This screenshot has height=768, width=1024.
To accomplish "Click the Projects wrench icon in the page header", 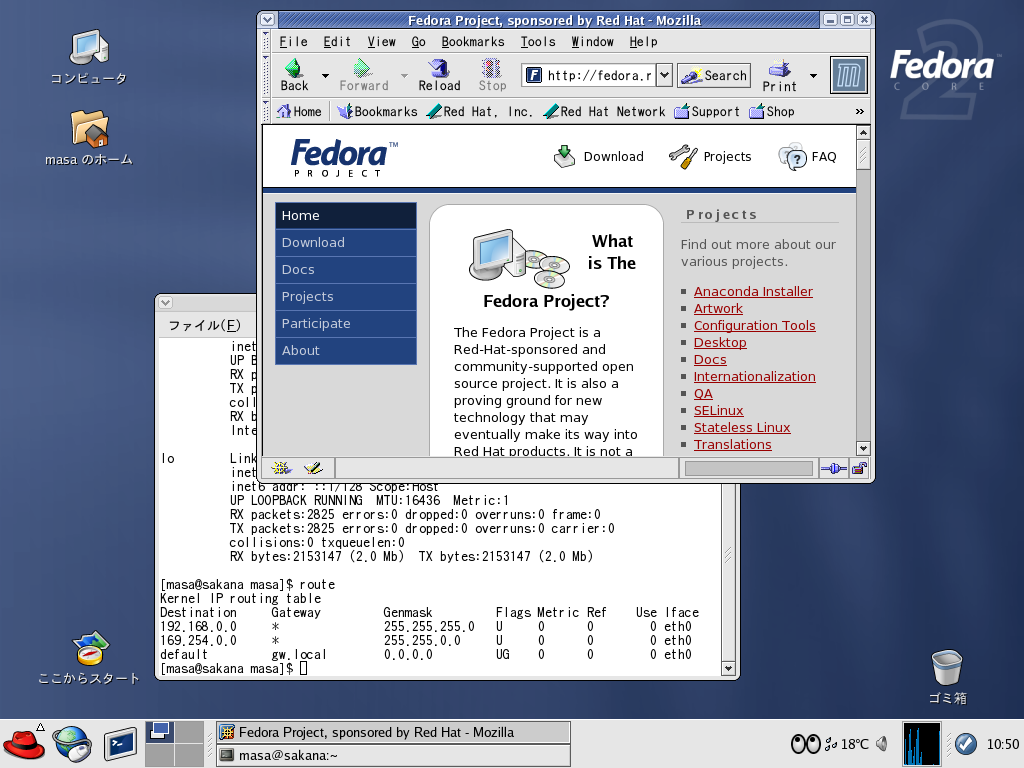I will [x=683, y=157].
